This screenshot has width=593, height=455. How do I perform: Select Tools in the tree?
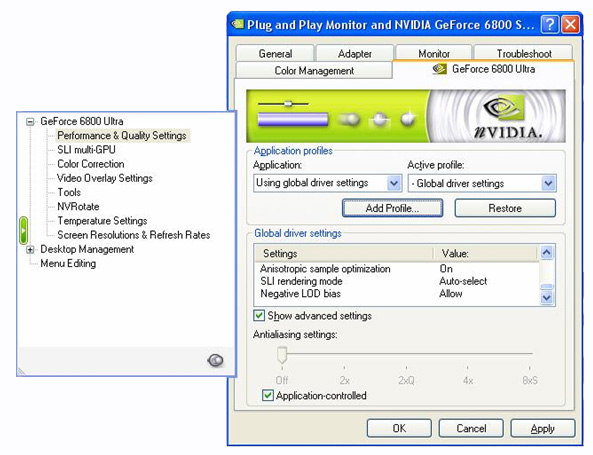69,193
